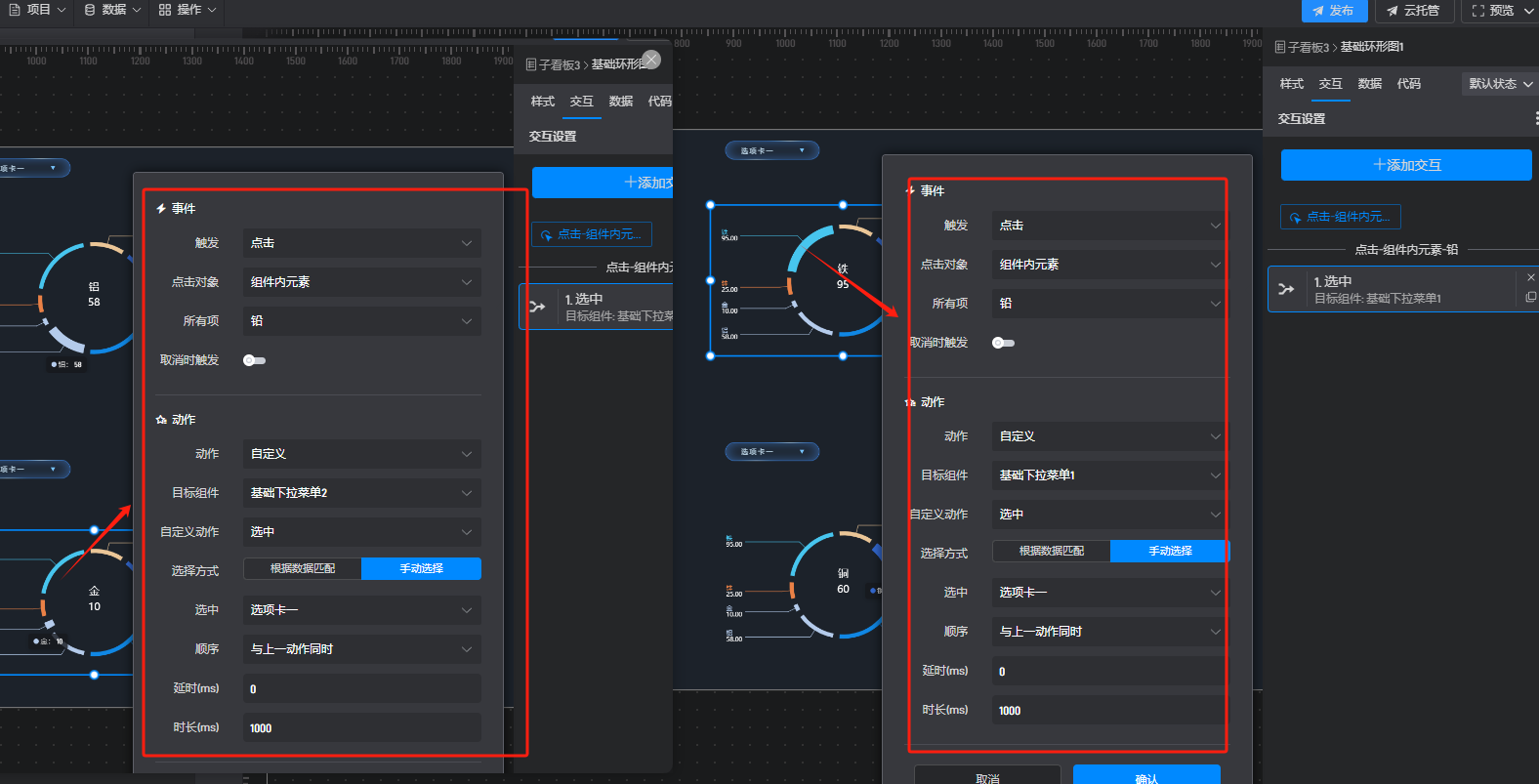1539x784 pixels.
Task: Choose 手动选择 option in 基础下拉菜单2 dialog
Action: point(421,568)
